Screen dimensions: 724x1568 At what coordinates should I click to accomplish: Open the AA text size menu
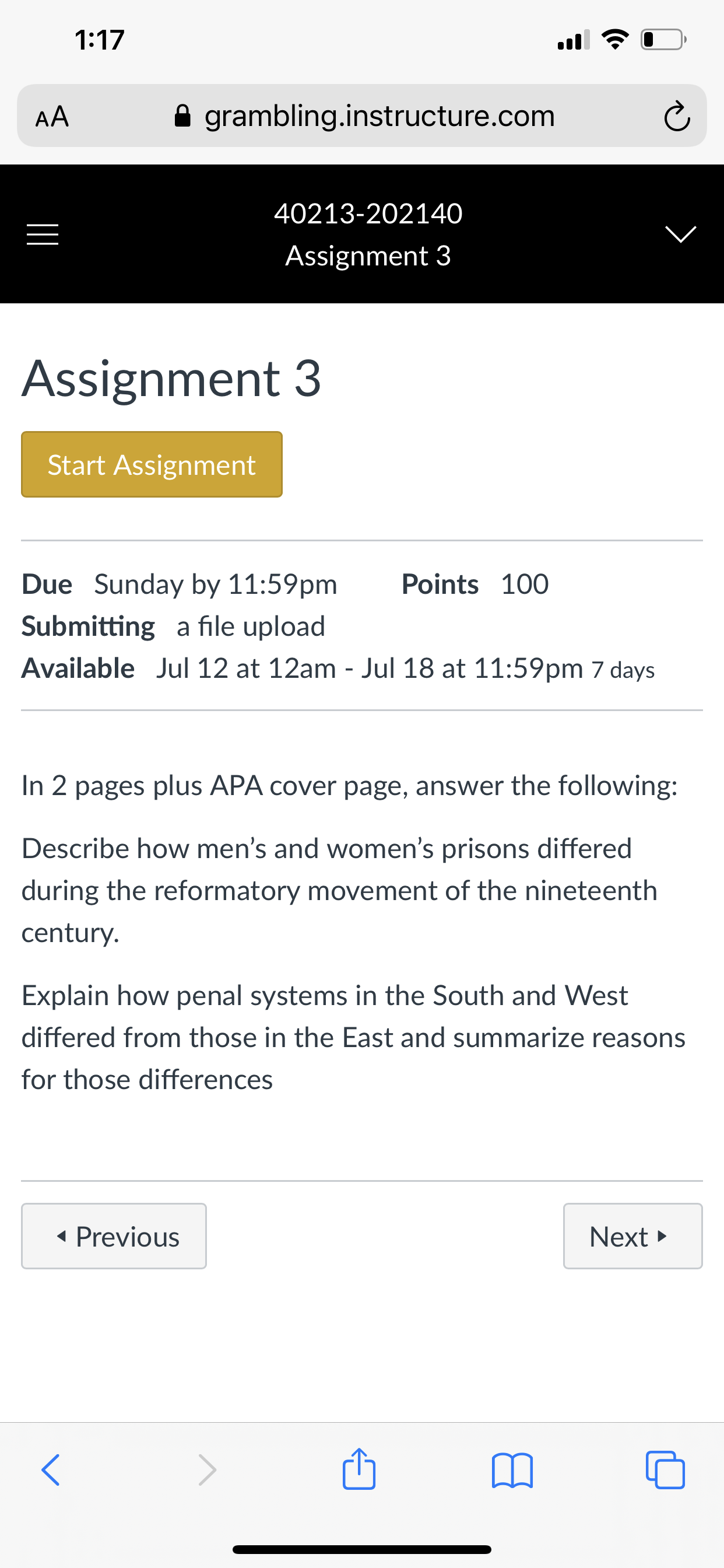click(52, 116)
